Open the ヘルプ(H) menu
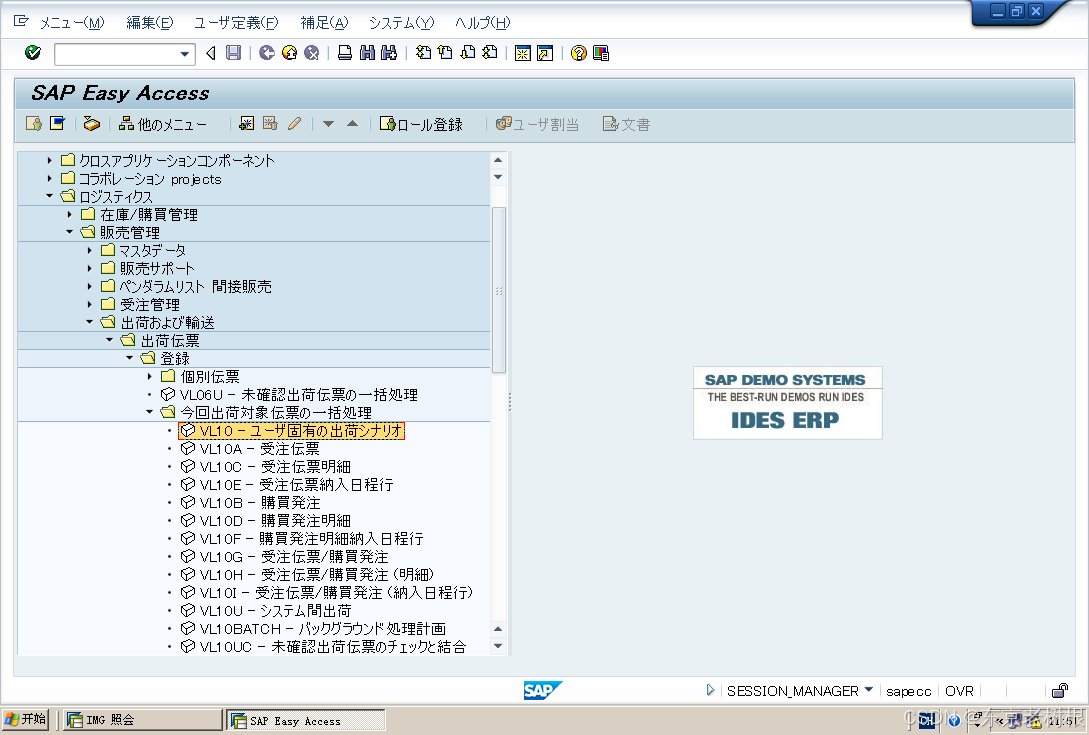1089x735 pixels. [x=482, y=23]
